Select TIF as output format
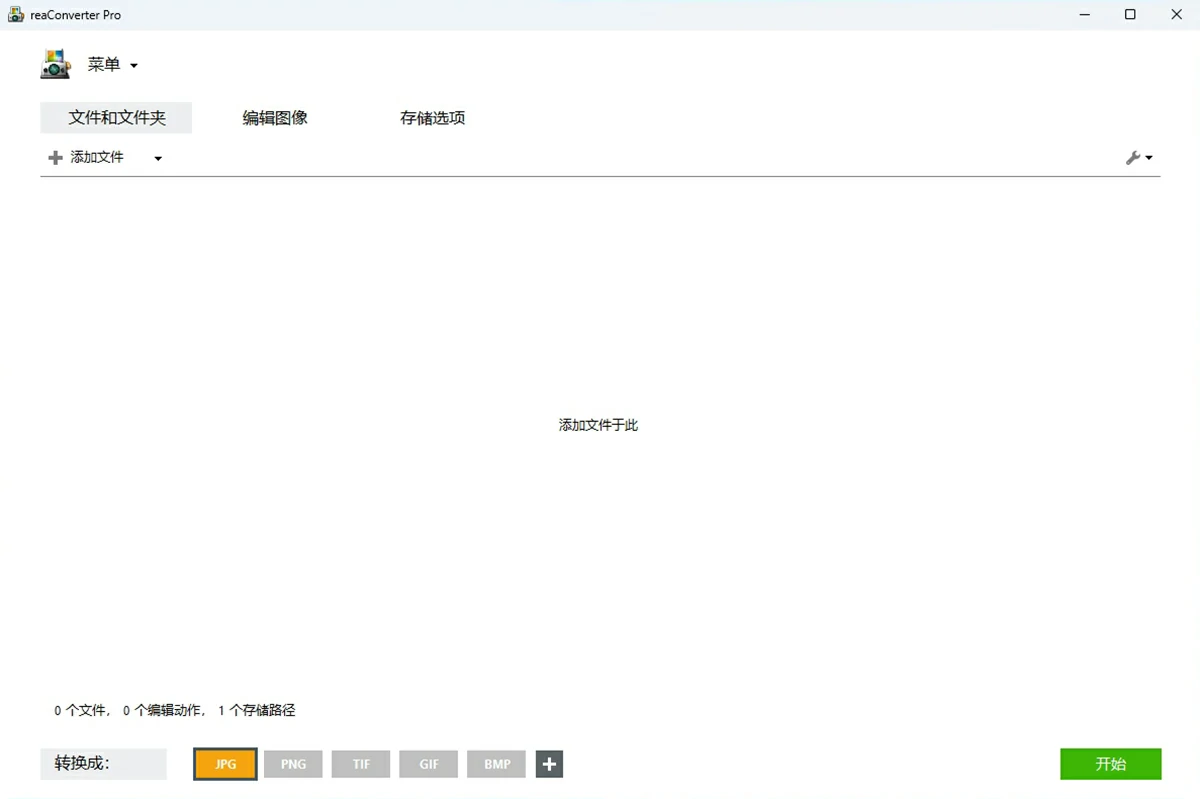Viewport: 1200px width, 799px height. pos(361,764)
